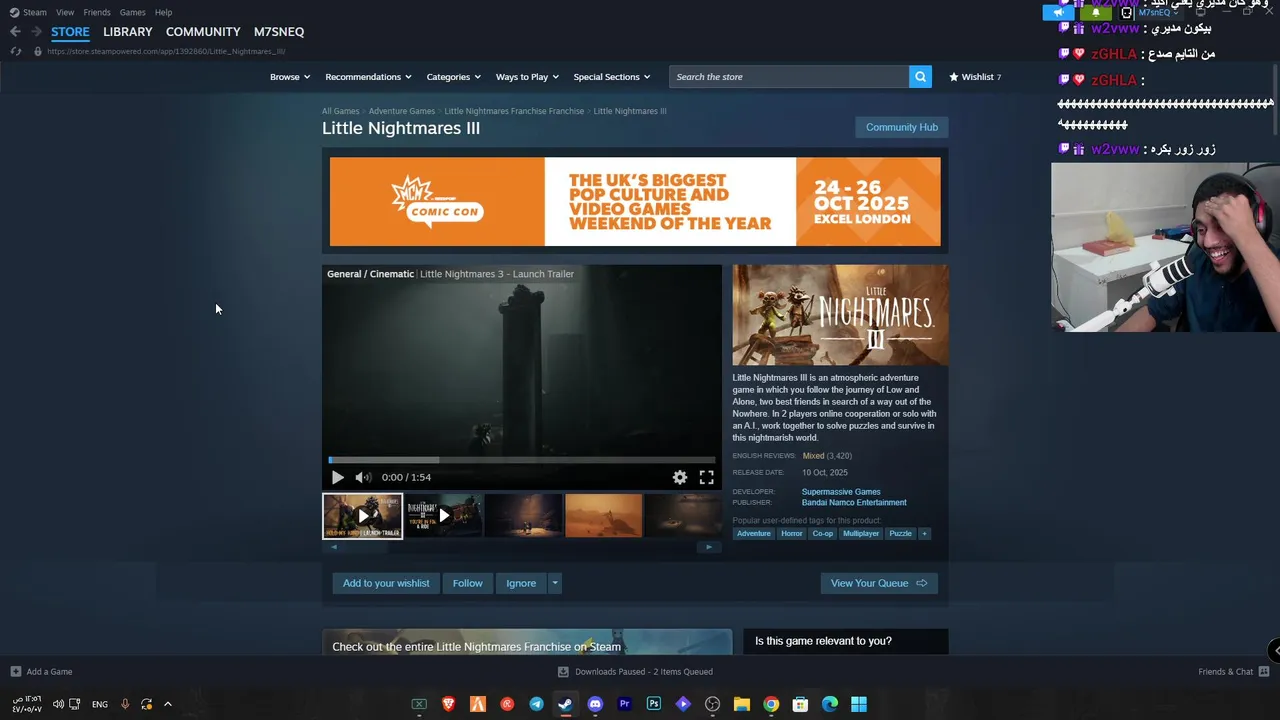The width and height of the screenshot is (1280, 720).
Task: Click the thumbnail strip left arrow
Action: point(334,547)
